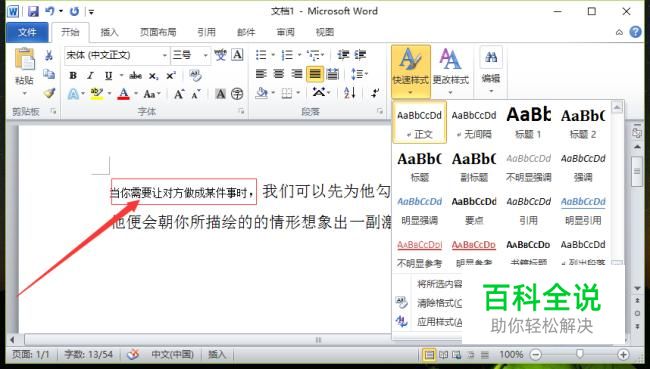Click Grow Font icon
This screenshot has height=369, width=650.
point(179,94)
